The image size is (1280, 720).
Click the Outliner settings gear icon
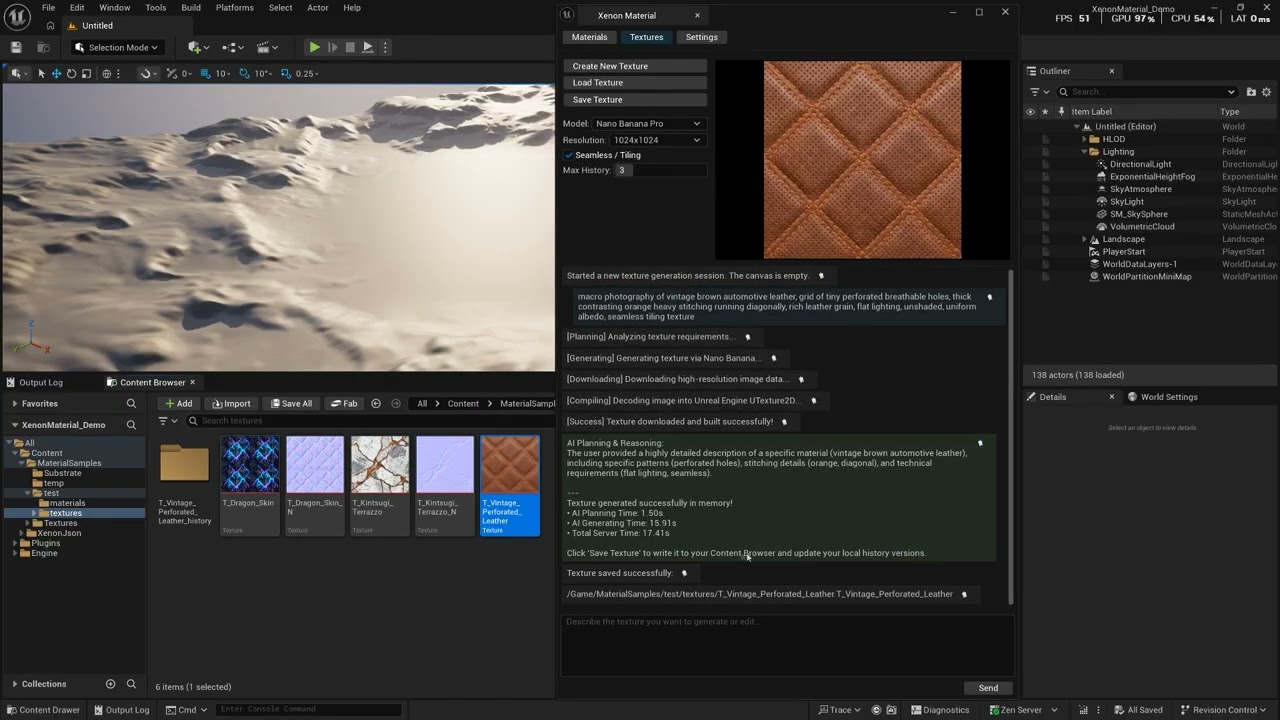pyautogui.click(x=1267, y=92)
